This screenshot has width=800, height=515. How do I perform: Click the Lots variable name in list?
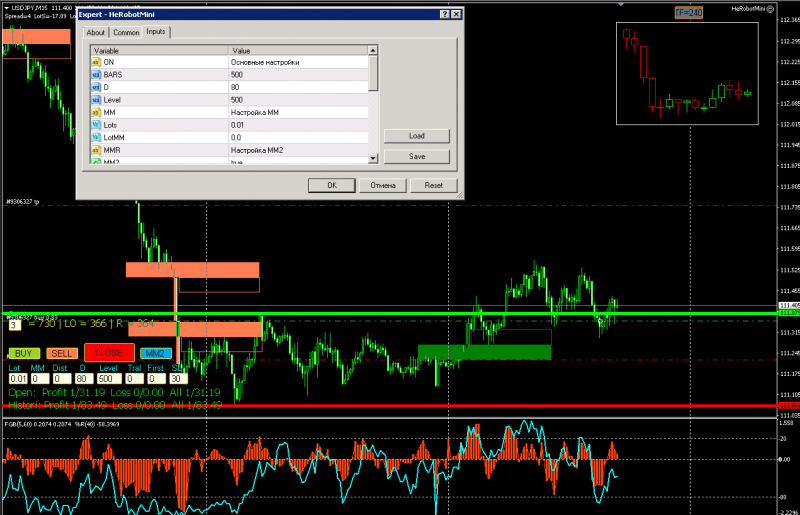[x=110, y=125]
